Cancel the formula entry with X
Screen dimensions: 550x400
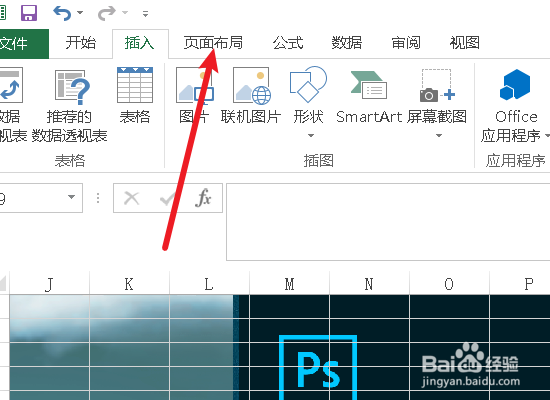pos(132,198)
